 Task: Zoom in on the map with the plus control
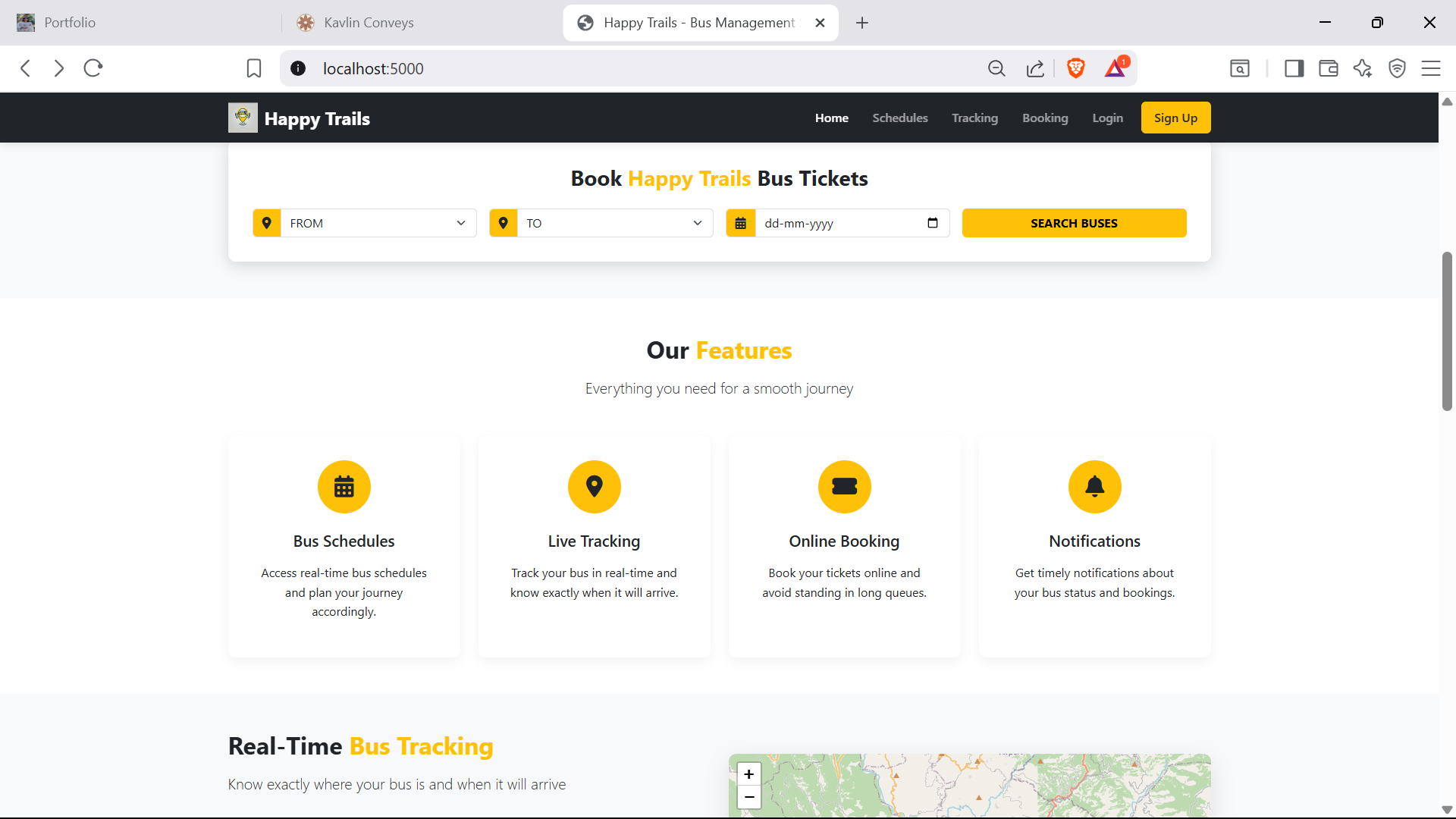click(749, 774)
